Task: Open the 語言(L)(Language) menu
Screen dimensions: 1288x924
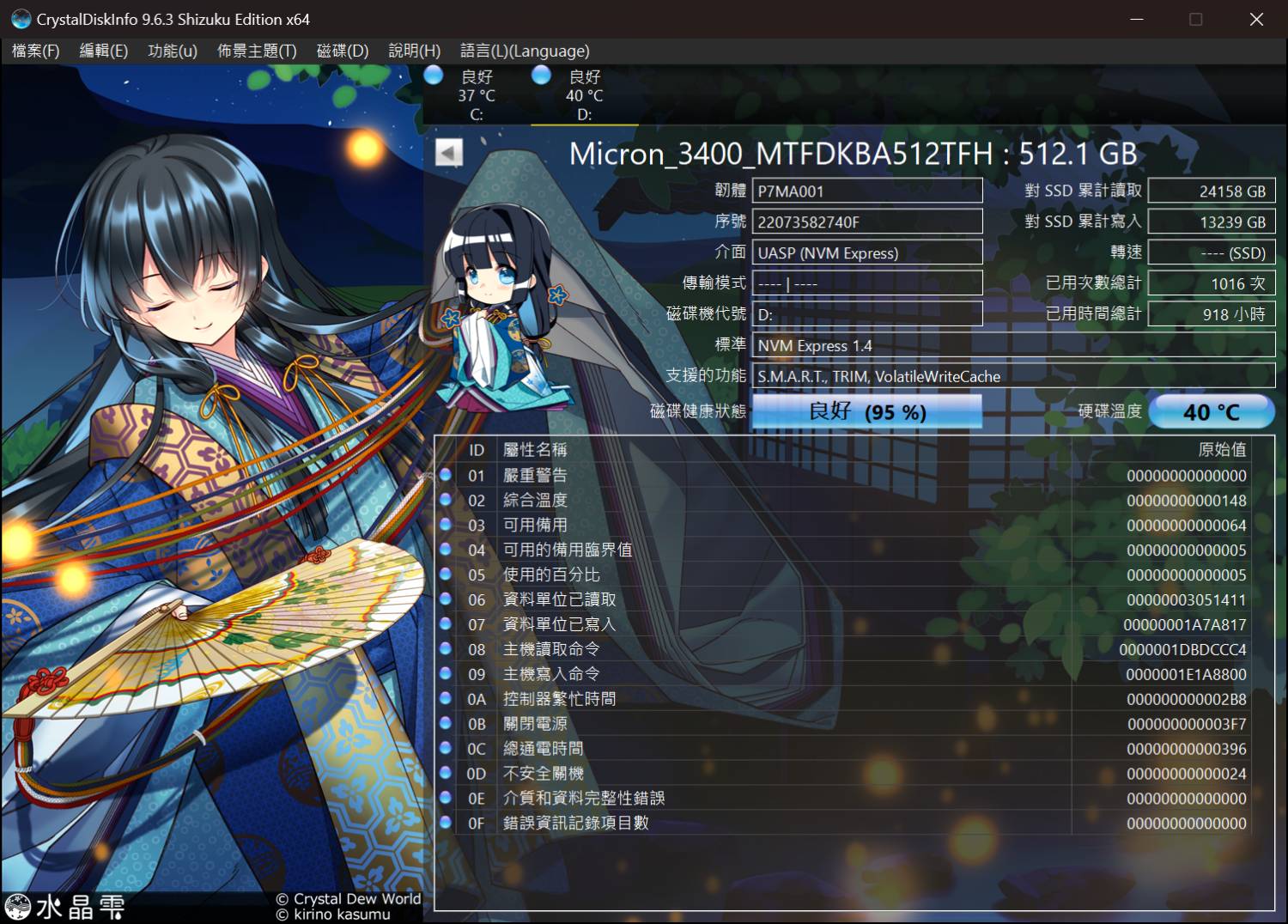Action: tap(525, 51)
